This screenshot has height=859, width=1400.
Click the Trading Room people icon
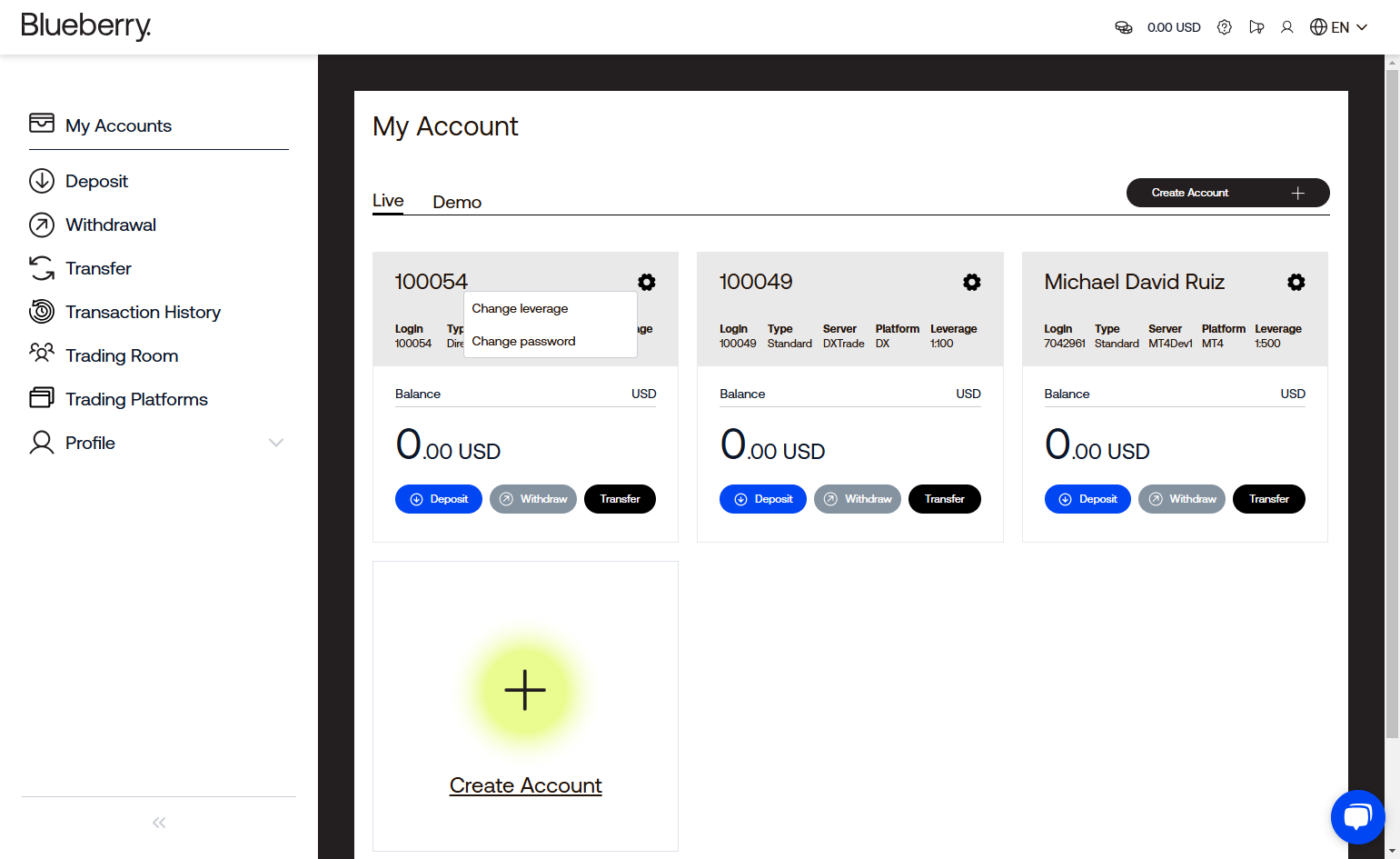pyautogui.click(x=42, y=354)
